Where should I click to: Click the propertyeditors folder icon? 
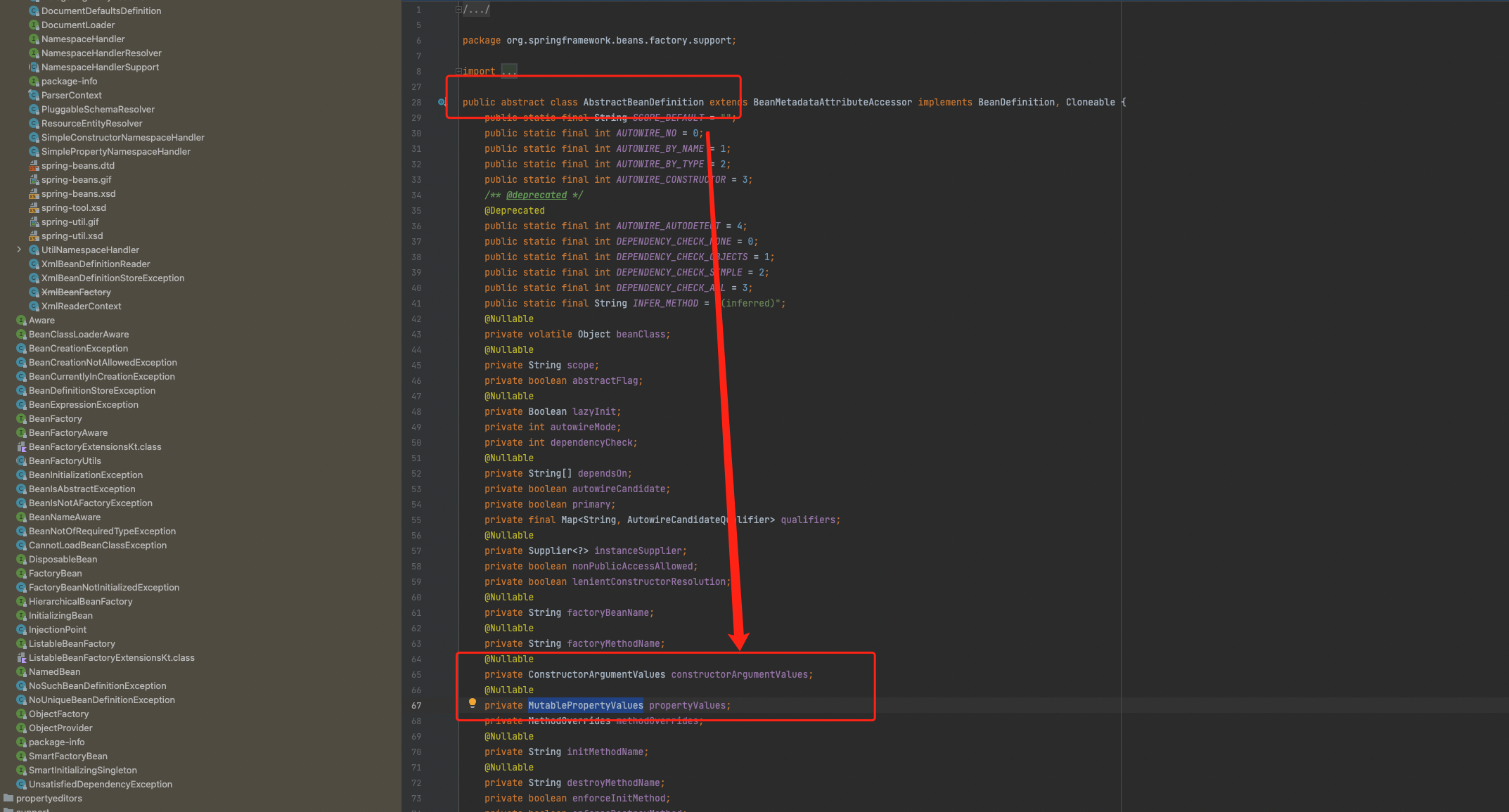click(8, 798)
